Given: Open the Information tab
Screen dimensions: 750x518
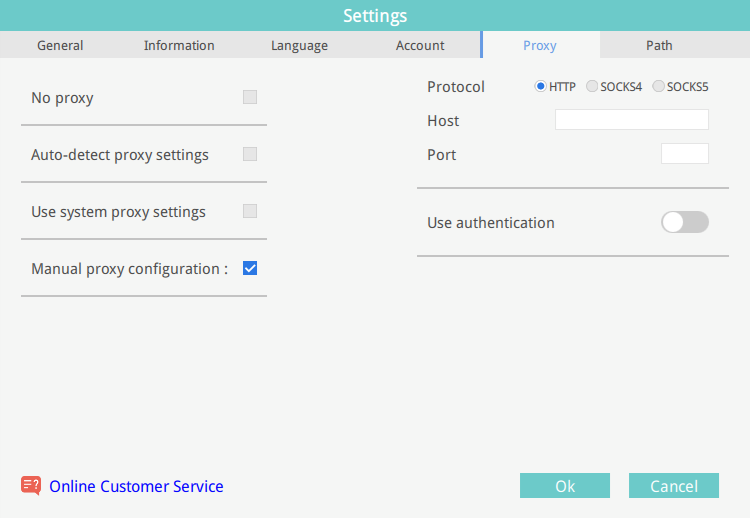Looking at the screenshot, I should coord(179,45).
